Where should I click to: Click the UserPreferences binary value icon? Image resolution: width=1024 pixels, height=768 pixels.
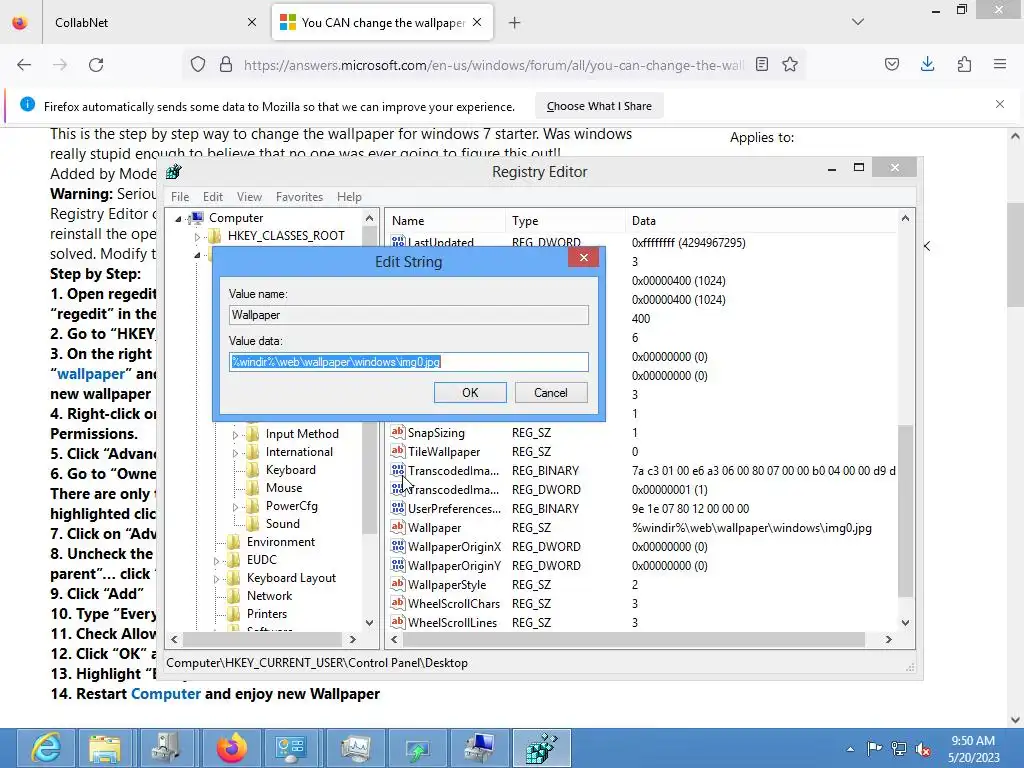(x=398, y=508)
